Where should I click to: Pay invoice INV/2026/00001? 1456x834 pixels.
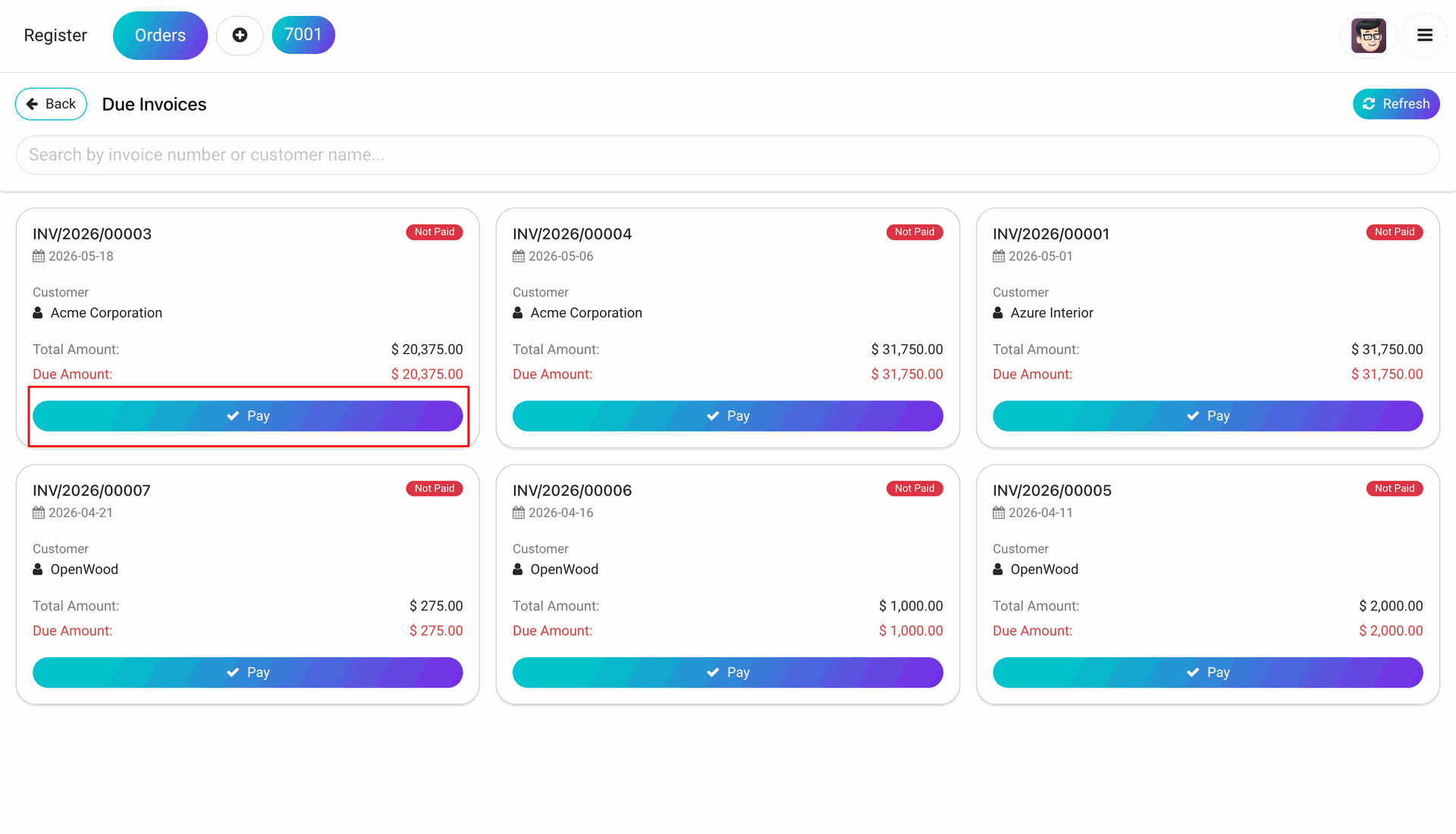(x=1208, y=416)
